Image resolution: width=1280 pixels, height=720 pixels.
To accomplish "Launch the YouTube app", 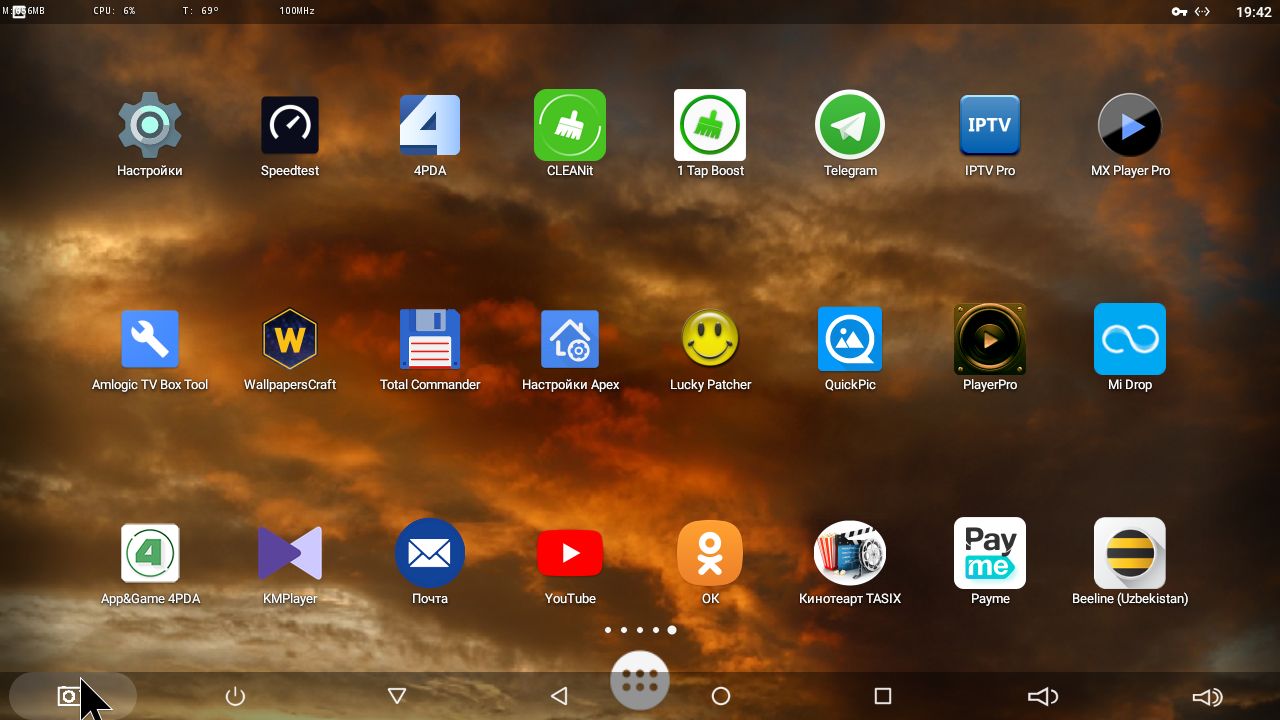I will [570, 553].
